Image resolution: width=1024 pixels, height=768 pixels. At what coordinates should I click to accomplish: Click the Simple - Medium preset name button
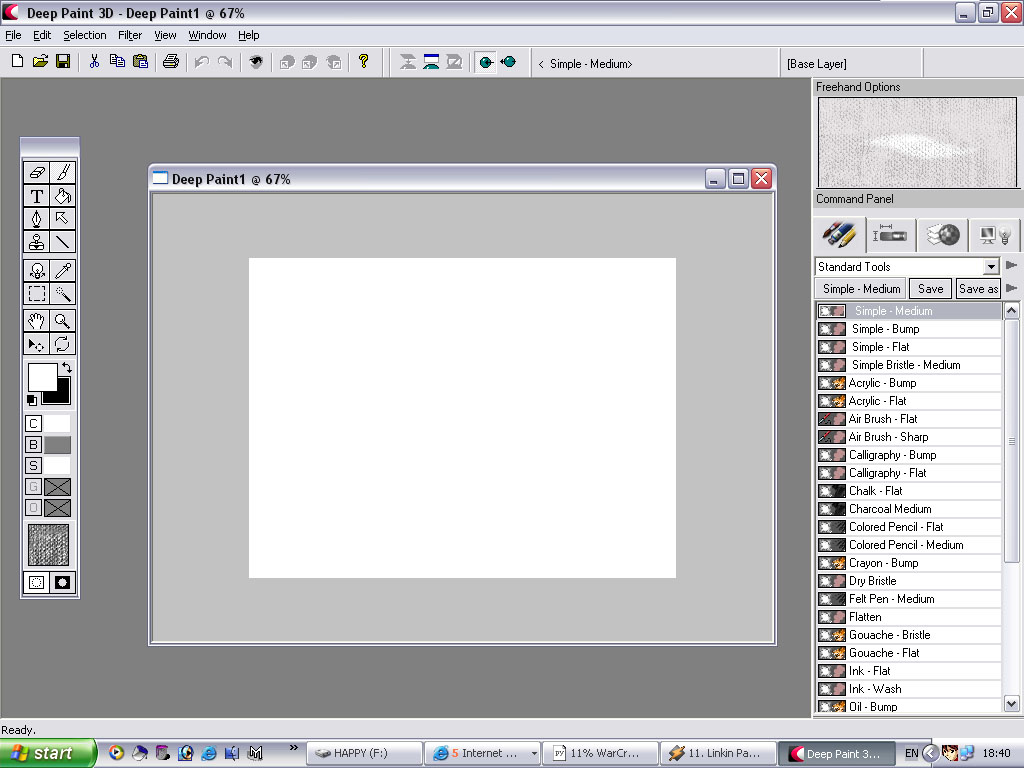(861, 289)
